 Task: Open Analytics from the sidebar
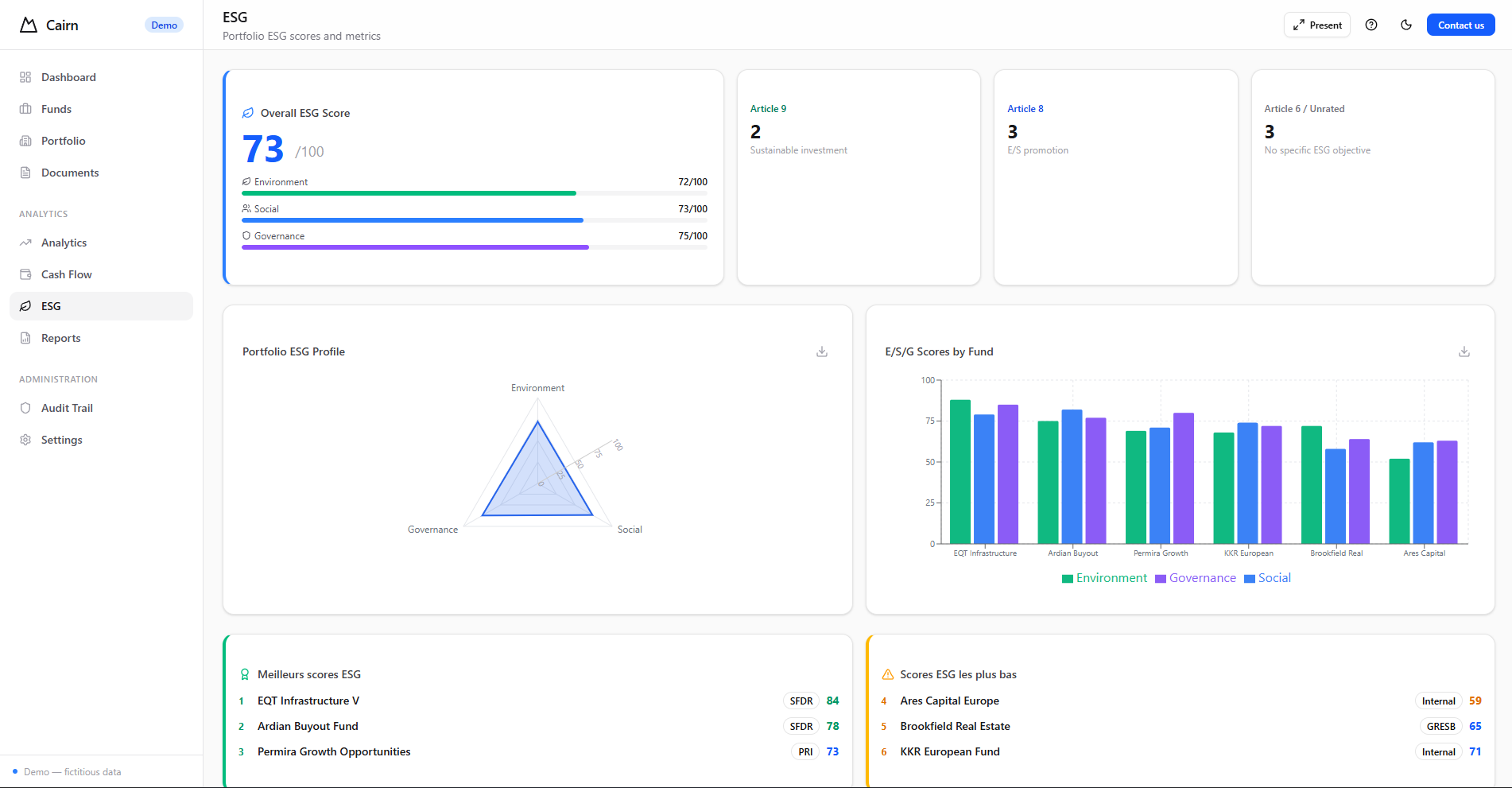[64, 243]
